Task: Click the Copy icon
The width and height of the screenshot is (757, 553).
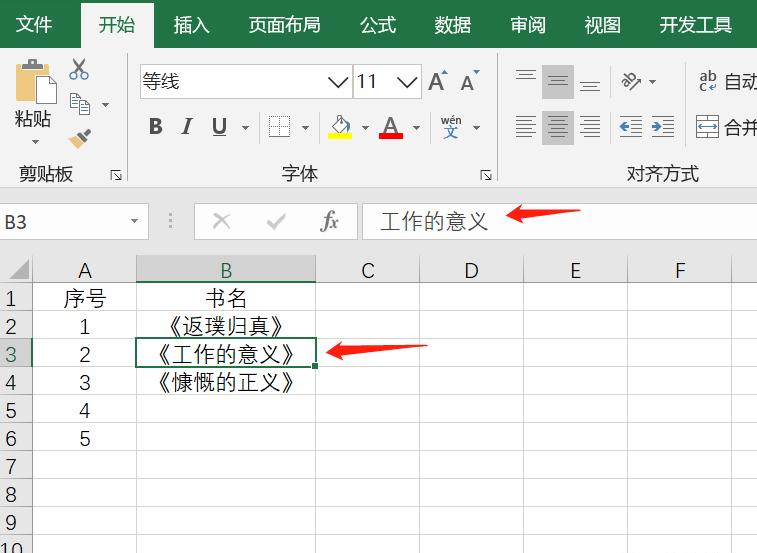Action: 80,104
